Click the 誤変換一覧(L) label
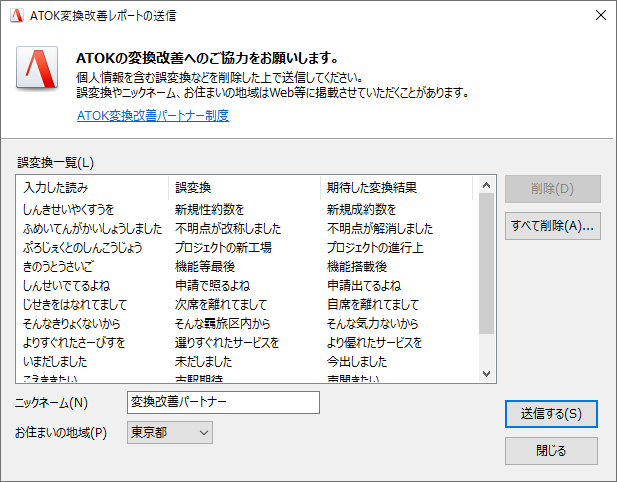The image size is (617, 482). point(55,163)
